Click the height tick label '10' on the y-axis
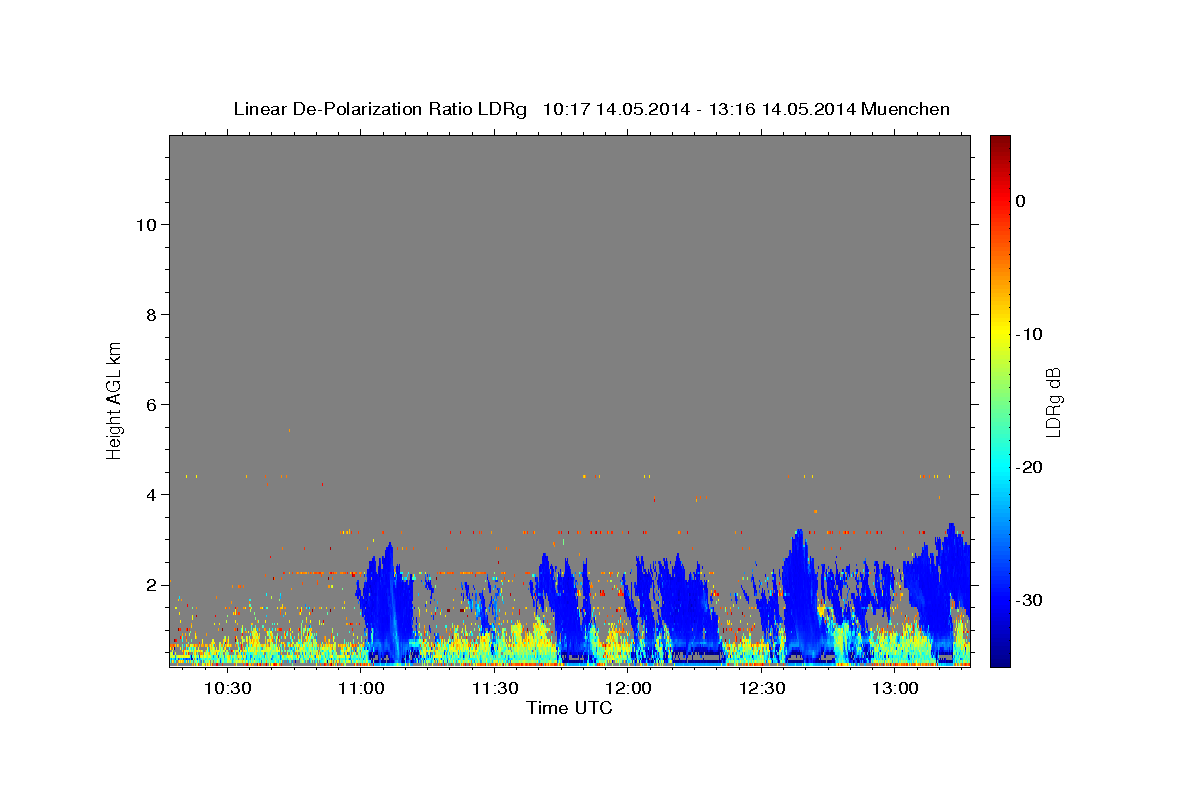This screenshot has width=1200, height=800. (x=146, y=225)
